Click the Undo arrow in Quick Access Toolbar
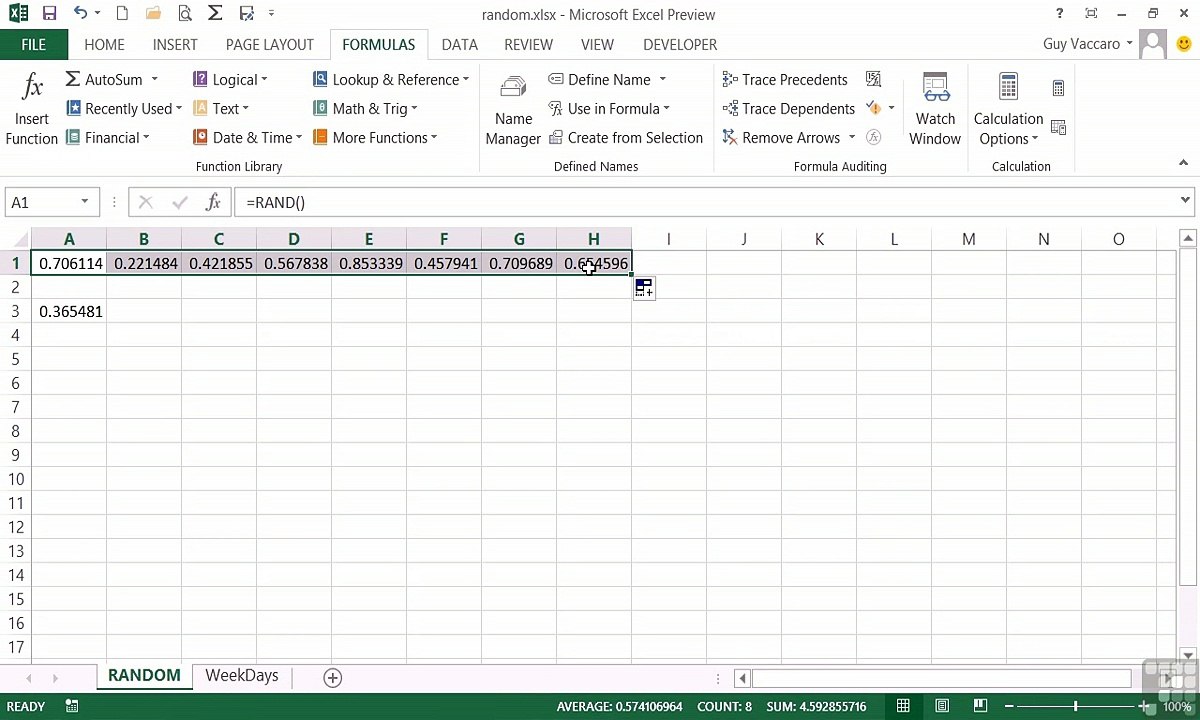Screen dimensions: 1200x720 click(x=79, y=14)
